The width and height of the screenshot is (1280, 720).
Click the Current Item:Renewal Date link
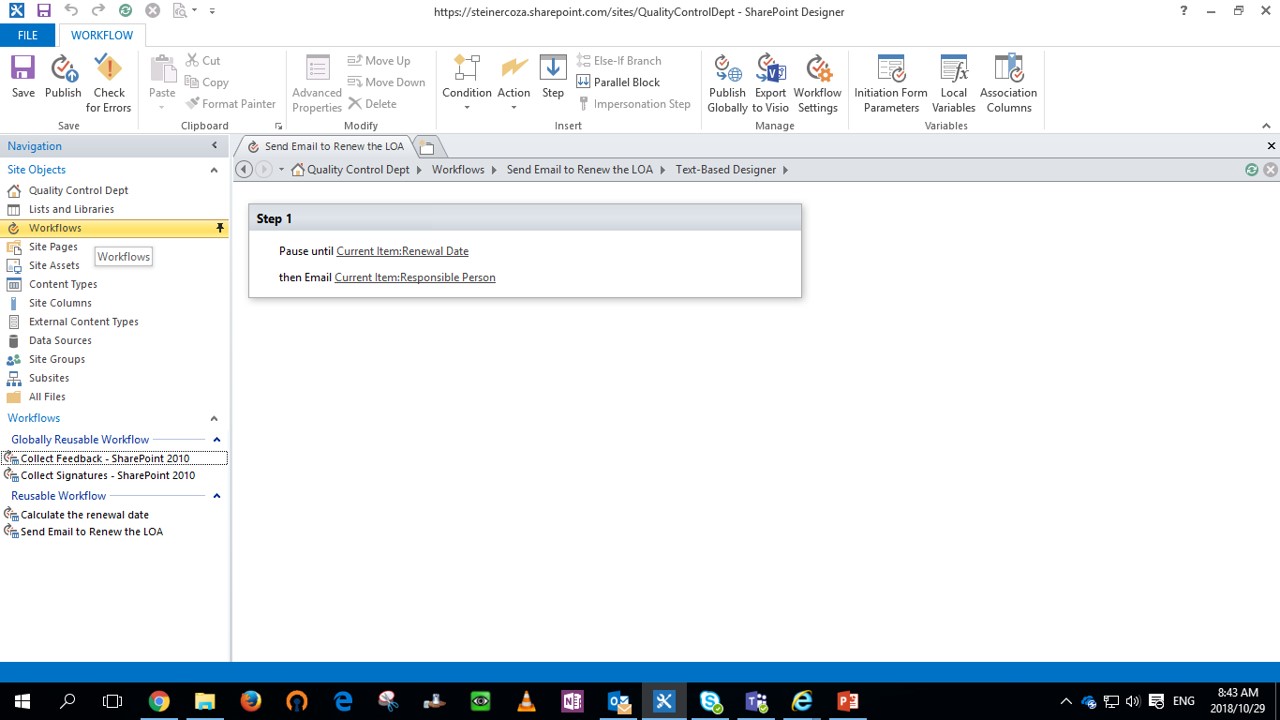402,251
